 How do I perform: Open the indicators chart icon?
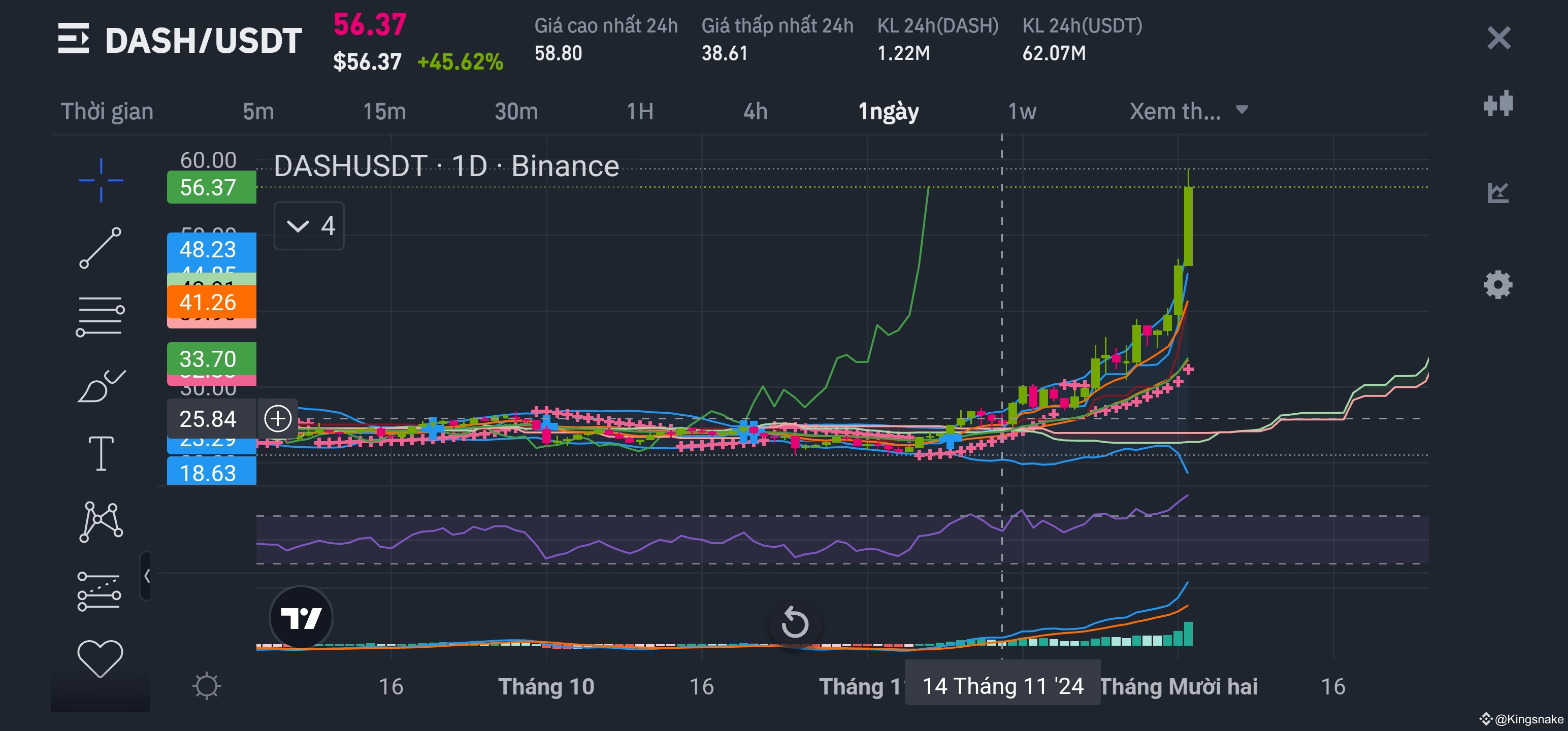[1498, 193]
